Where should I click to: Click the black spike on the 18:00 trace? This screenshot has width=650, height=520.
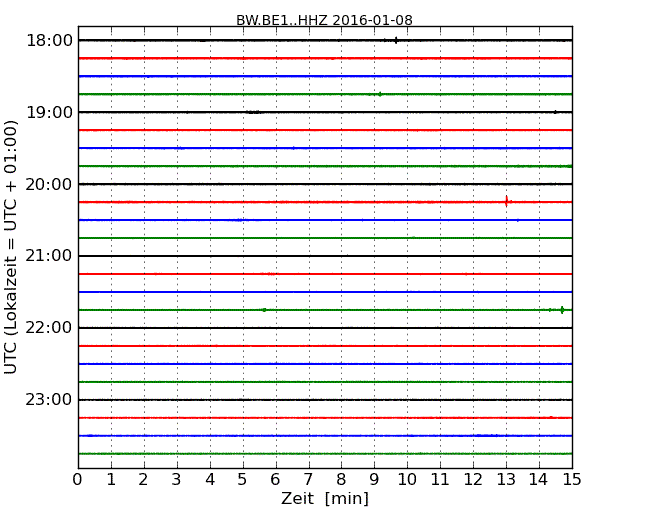click(396, 40)
